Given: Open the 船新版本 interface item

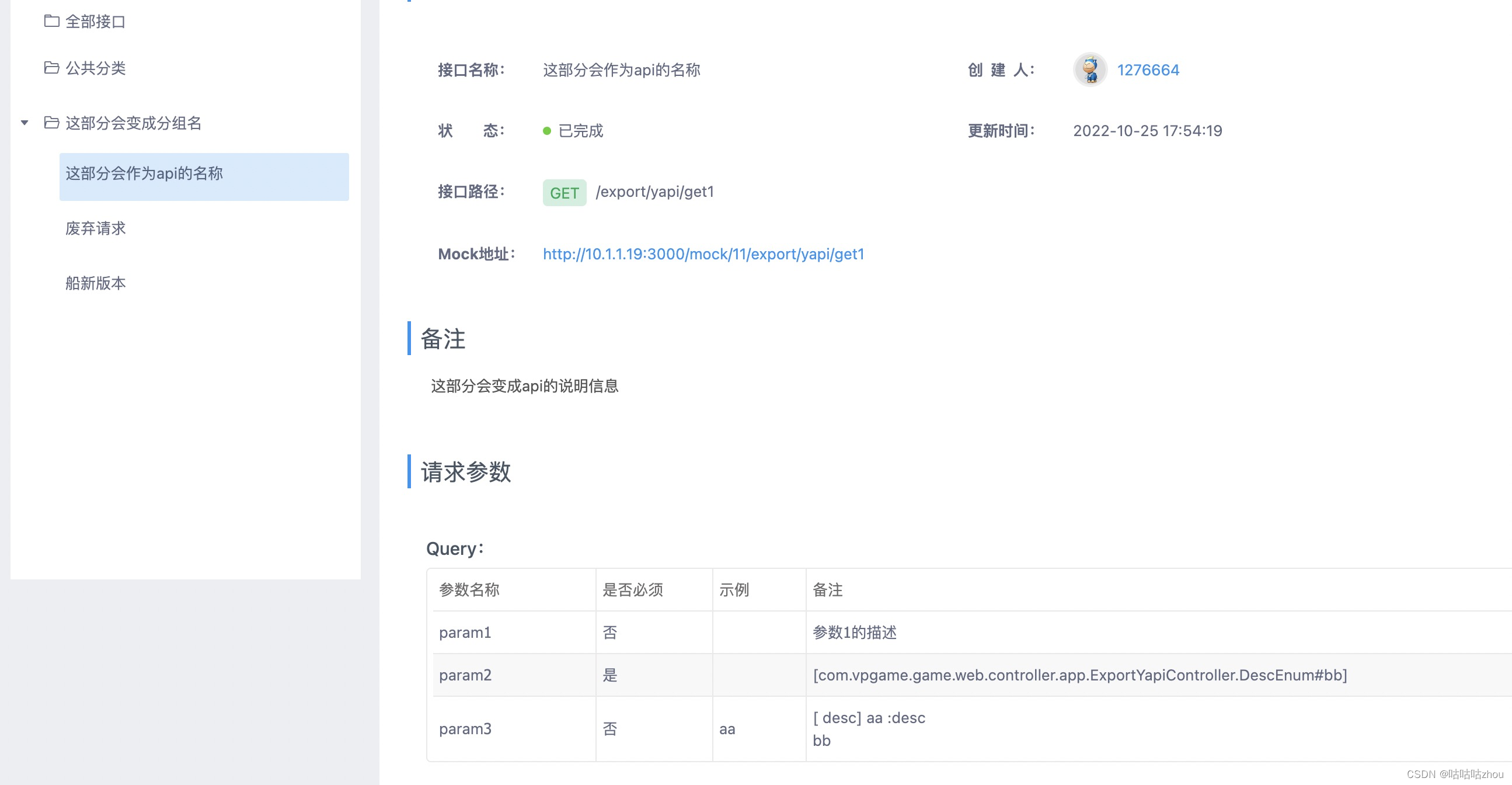Looking at the screenshot, I should pos(96,284).
